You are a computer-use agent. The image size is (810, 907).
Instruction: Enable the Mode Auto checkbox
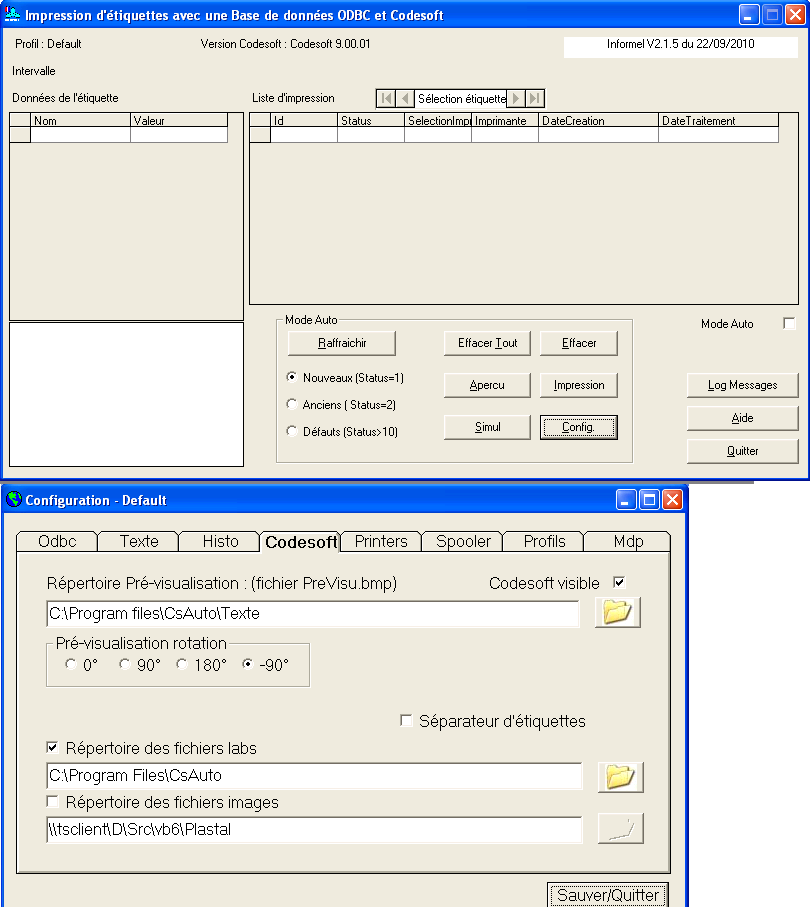(x=789, y=324)
